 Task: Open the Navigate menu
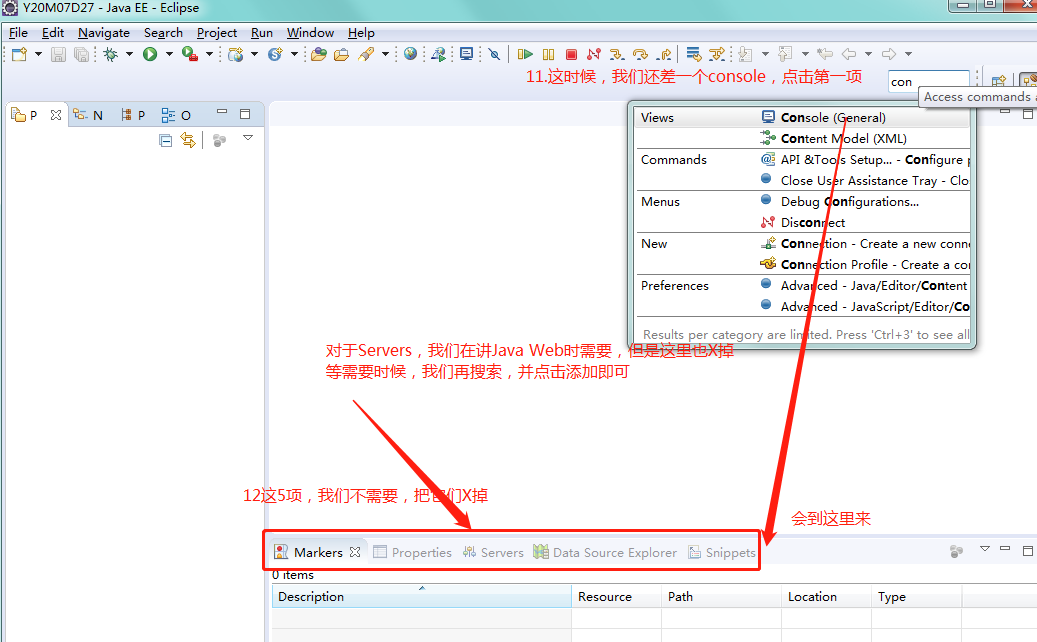click(104, 32)
